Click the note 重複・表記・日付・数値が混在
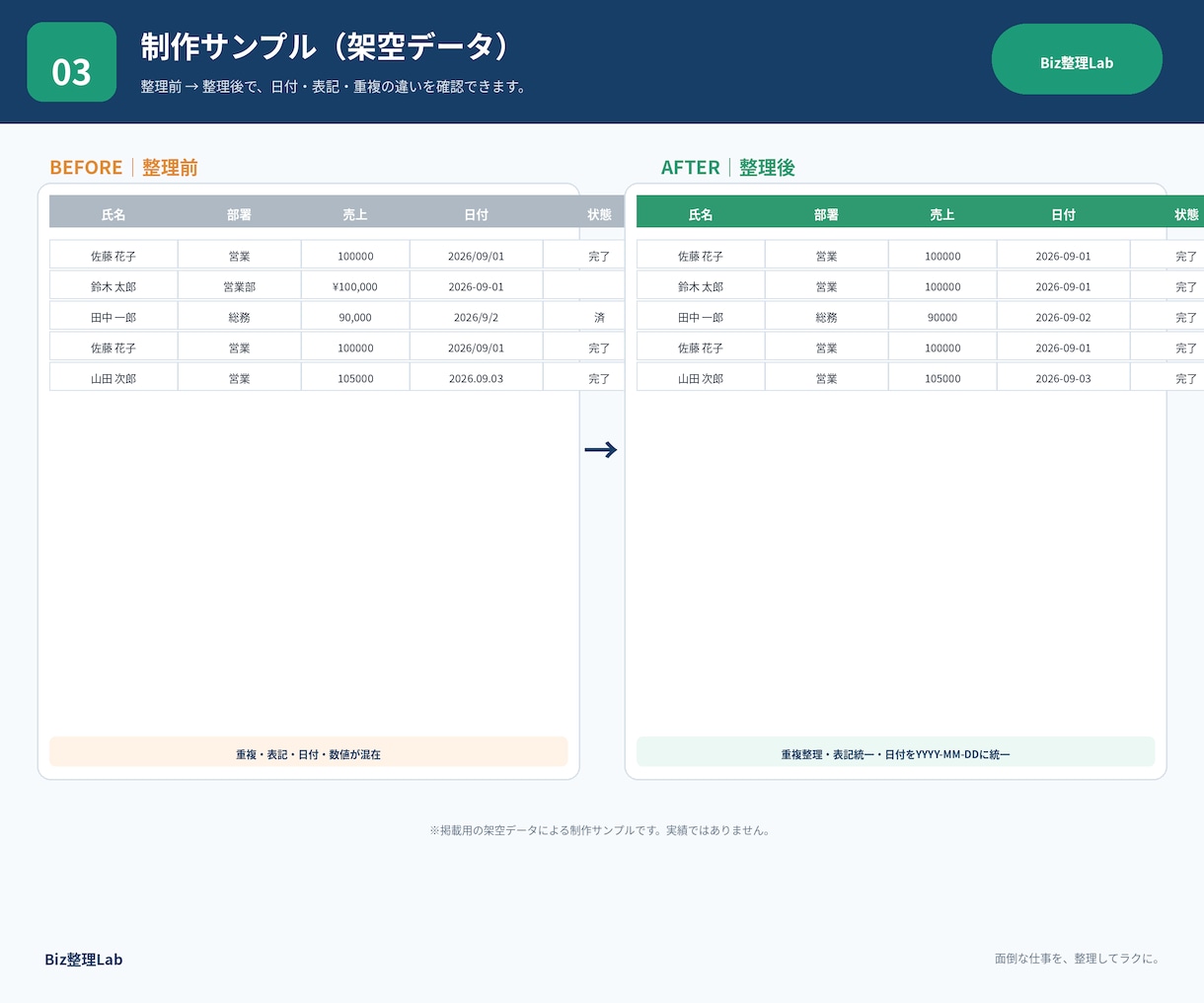 (x=308, y=753)
